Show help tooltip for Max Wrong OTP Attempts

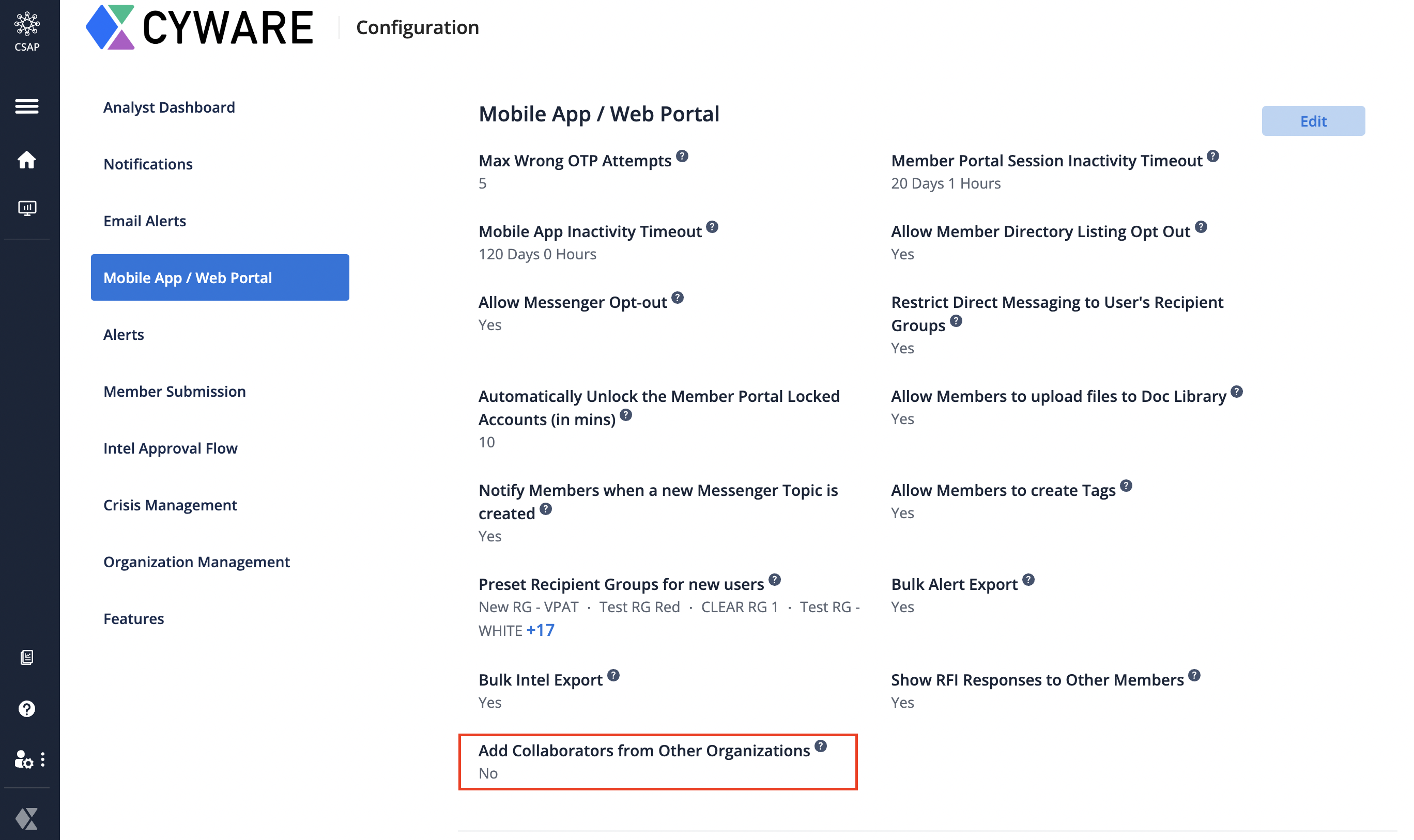[682, 156]
